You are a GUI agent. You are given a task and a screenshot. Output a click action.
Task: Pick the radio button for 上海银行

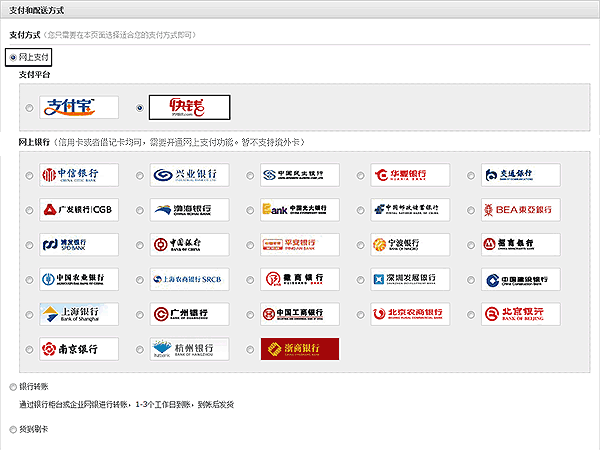(x=29, y=315)
